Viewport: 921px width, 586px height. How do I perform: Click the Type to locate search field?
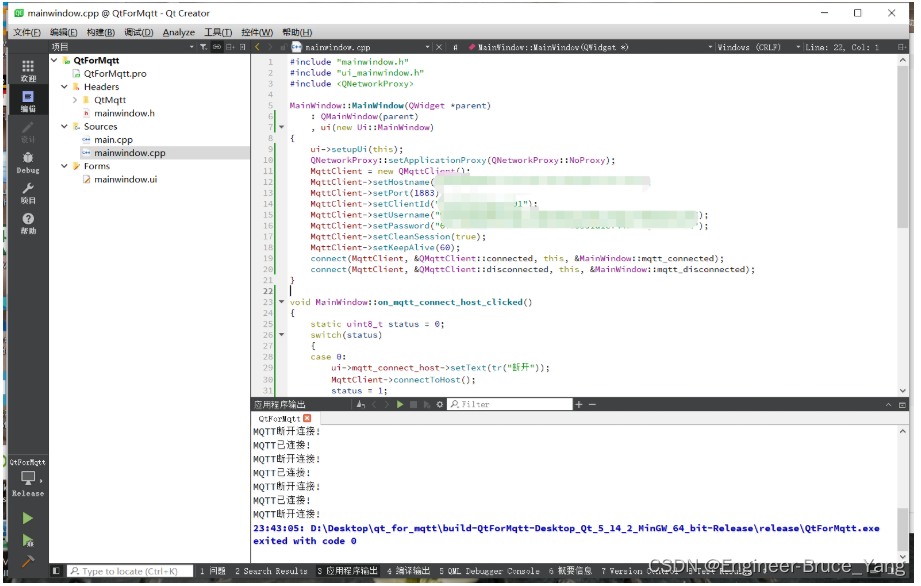point(130,571)
